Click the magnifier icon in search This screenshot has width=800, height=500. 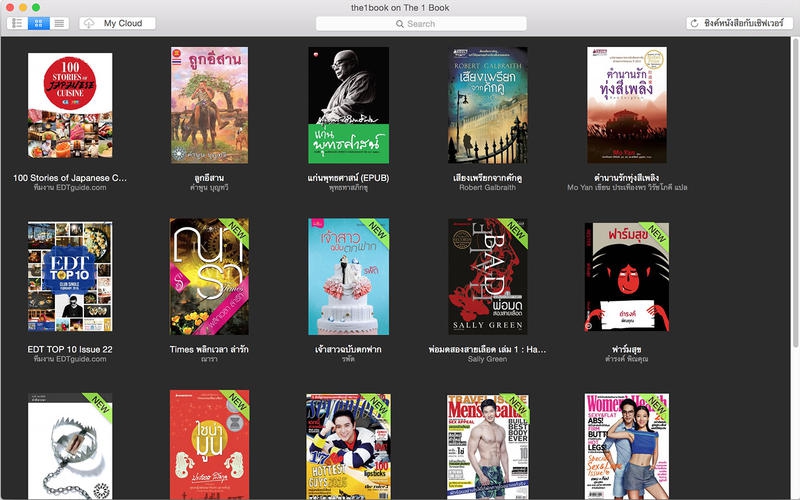pyautogui.click(x=400, y=23)
